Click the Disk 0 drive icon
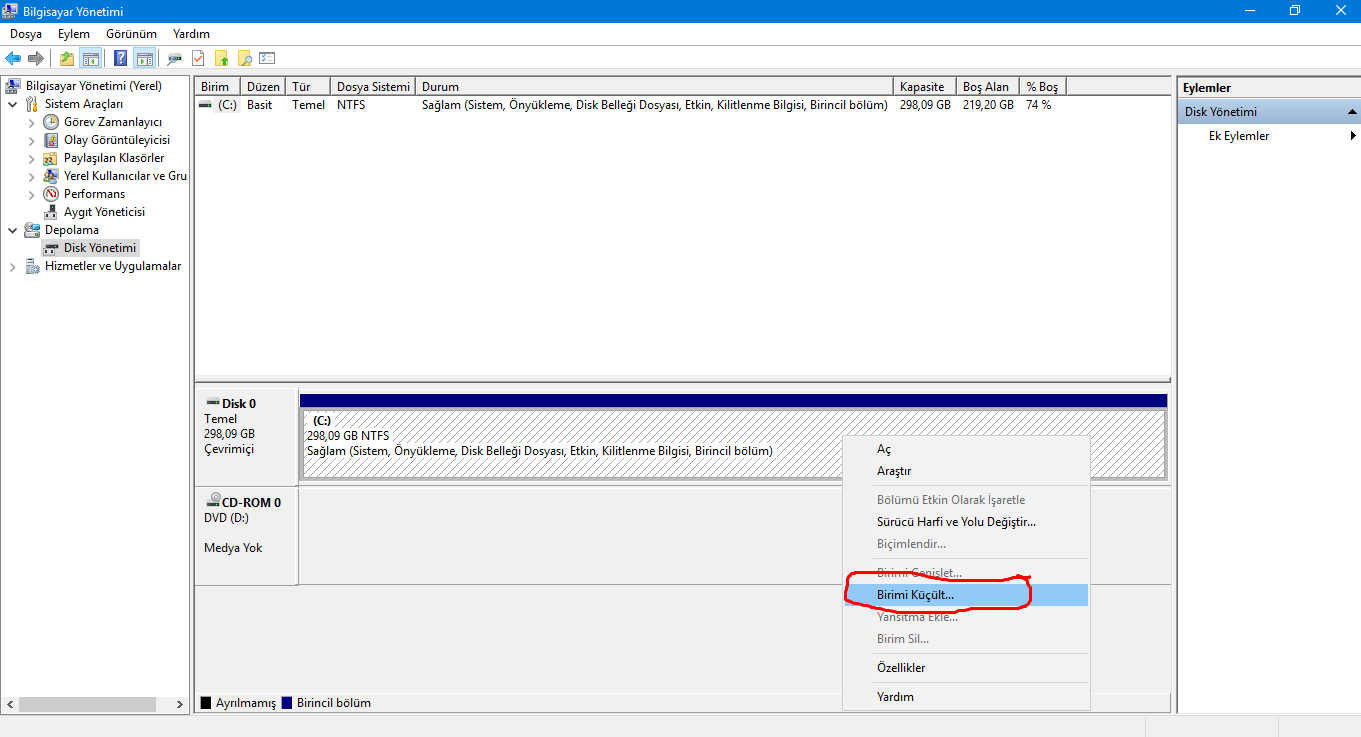 coord(212,402)
